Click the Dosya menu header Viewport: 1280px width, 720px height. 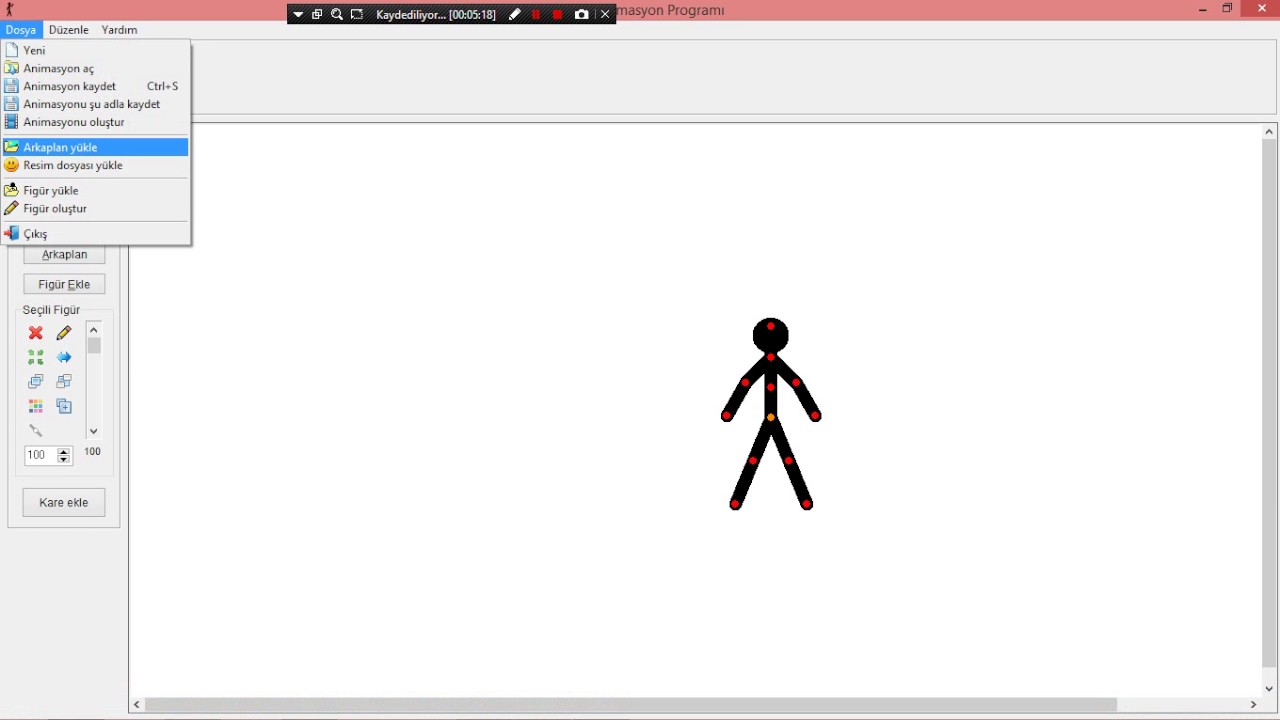tap(20, 30)
